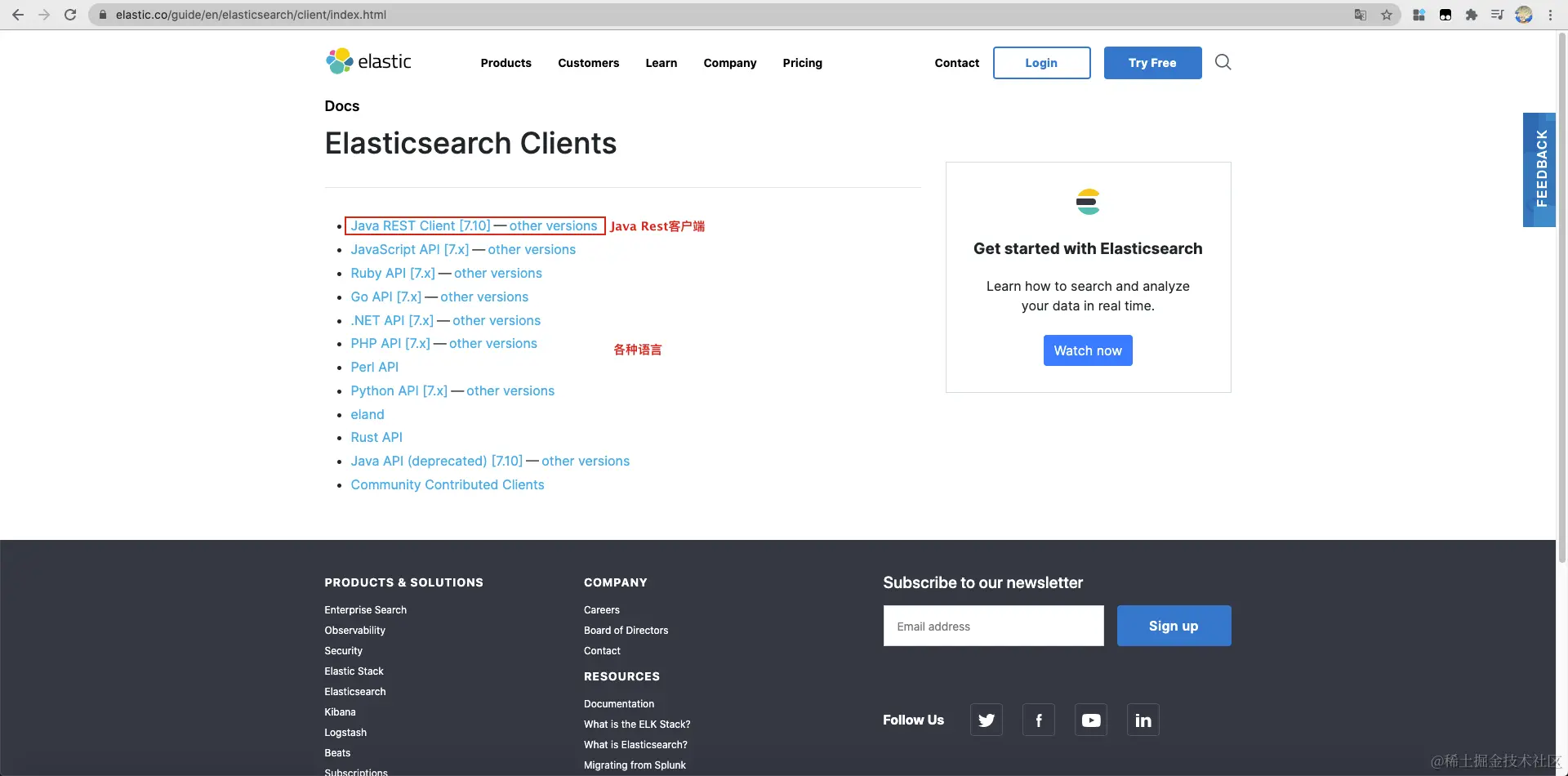This screenshot has height=776, width=1568.
Task: Open other versions for .NET API
Action: coord(497,321)
